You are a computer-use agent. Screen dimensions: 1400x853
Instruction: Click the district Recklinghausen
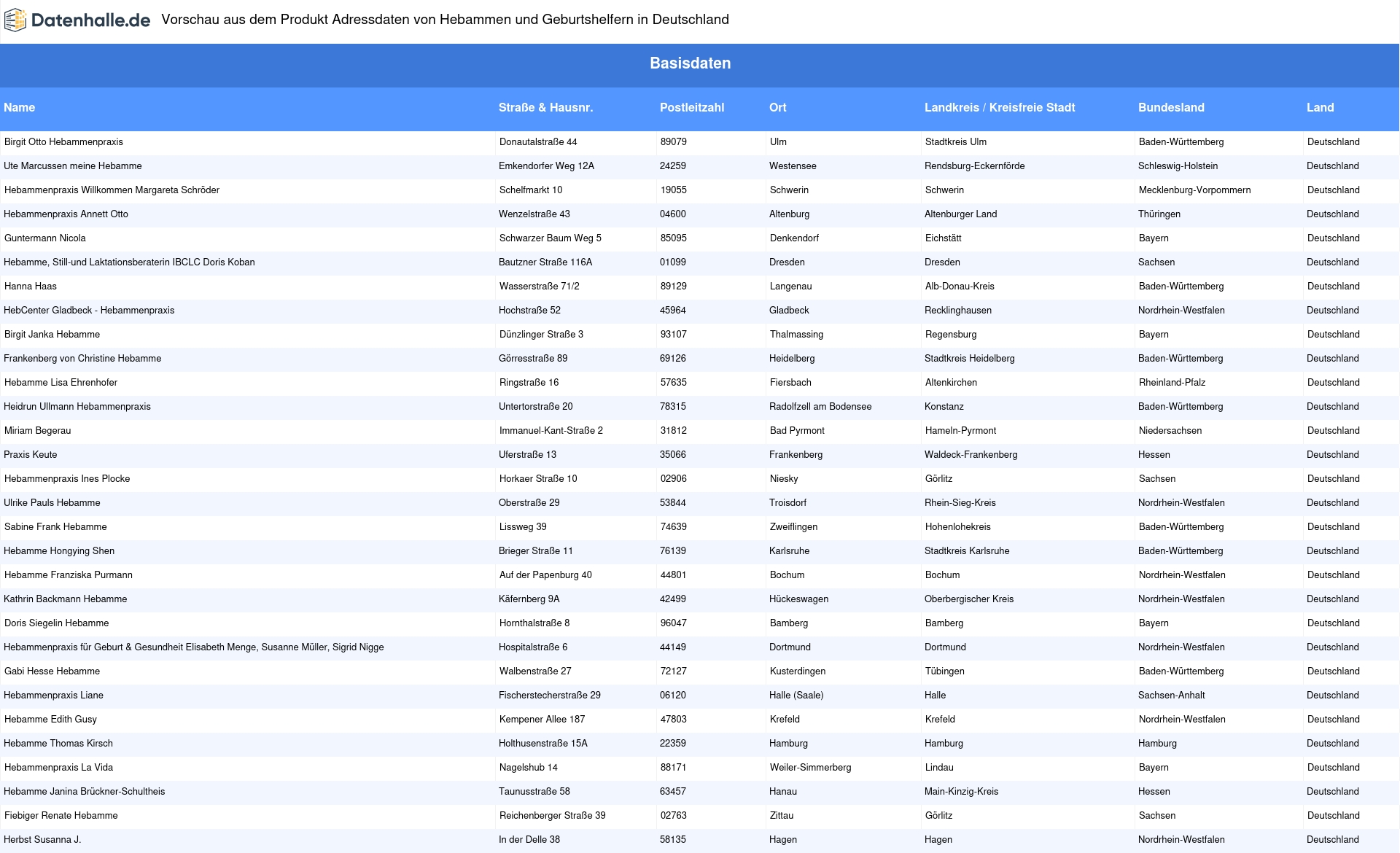click(x=958, y=311)
